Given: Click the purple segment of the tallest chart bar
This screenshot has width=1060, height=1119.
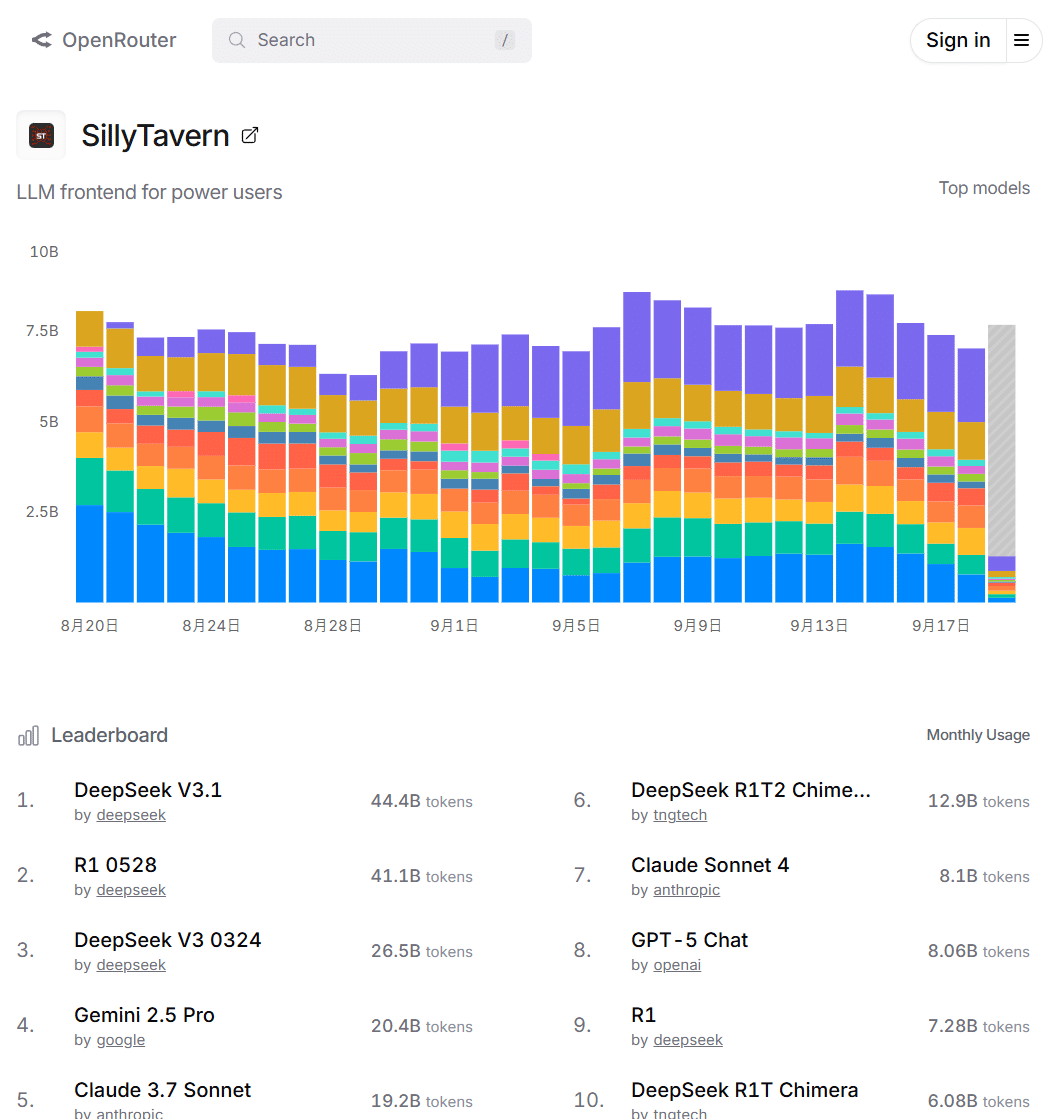Looking at the screenshot, I should [x=850, y=328].
